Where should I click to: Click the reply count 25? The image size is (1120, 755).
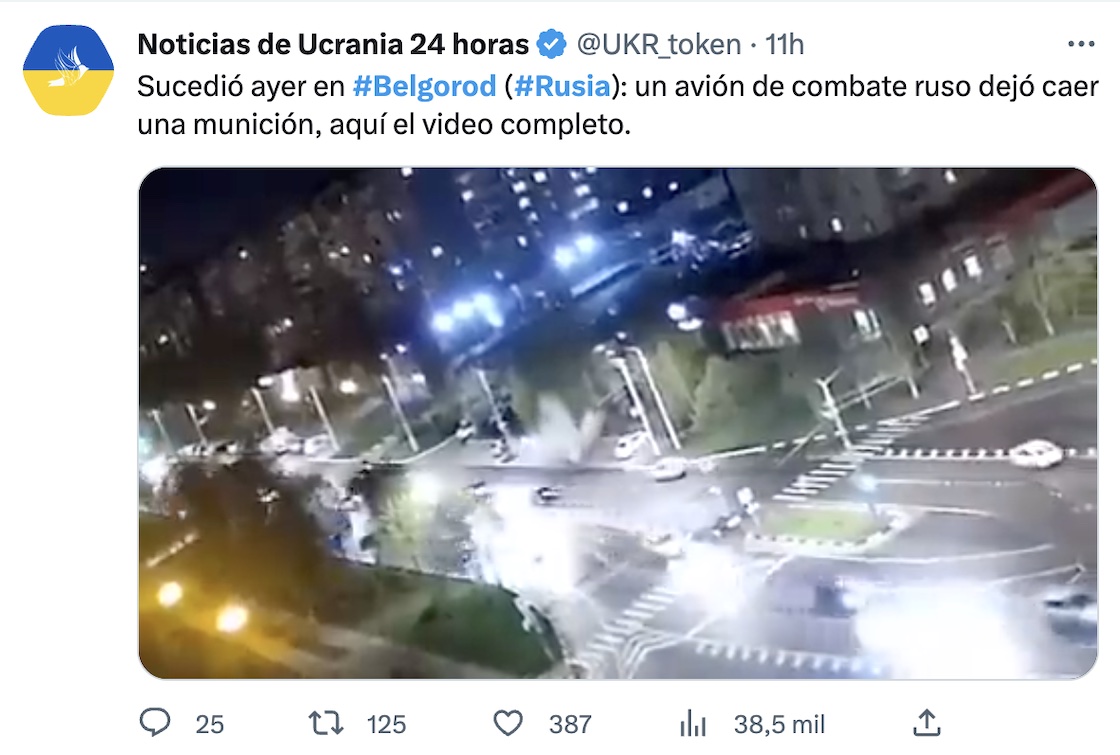point(209,724)
